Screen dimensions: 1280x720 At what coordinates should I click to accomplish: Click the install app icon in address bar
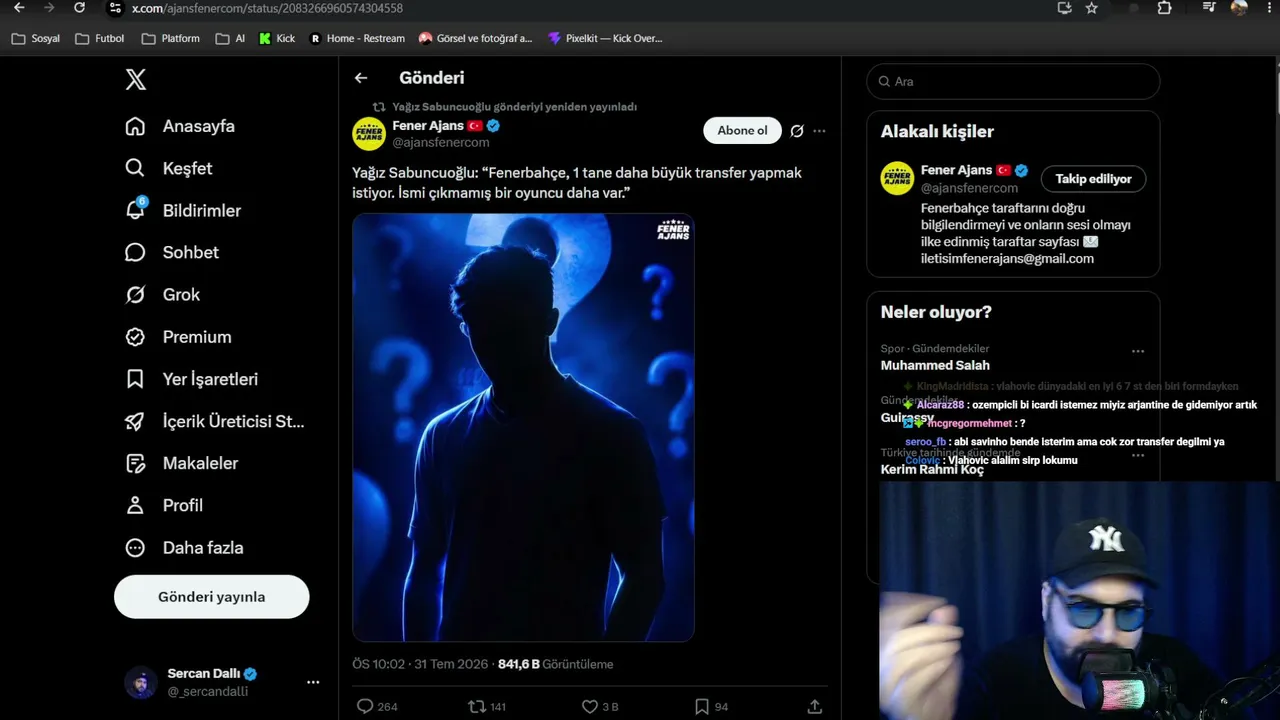click(x=1064, y=8)
